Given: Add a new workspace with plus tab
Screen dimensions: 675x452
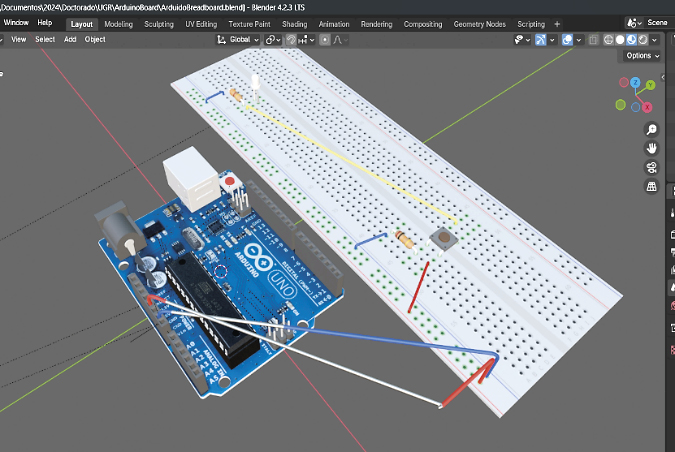Looking at the screenshot, I should point(557,24).
